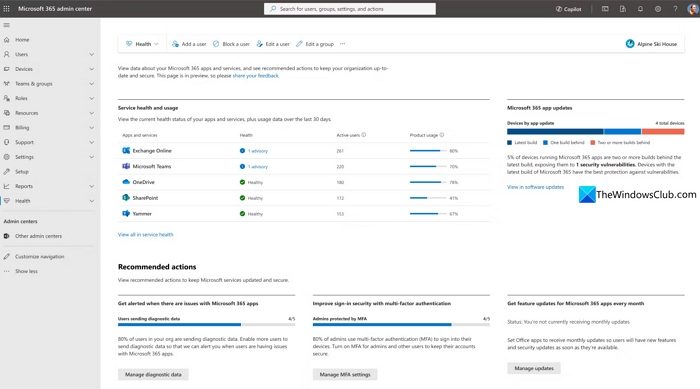Open Microsoft Teams 1 advisory link

click(x=258, y=167)
